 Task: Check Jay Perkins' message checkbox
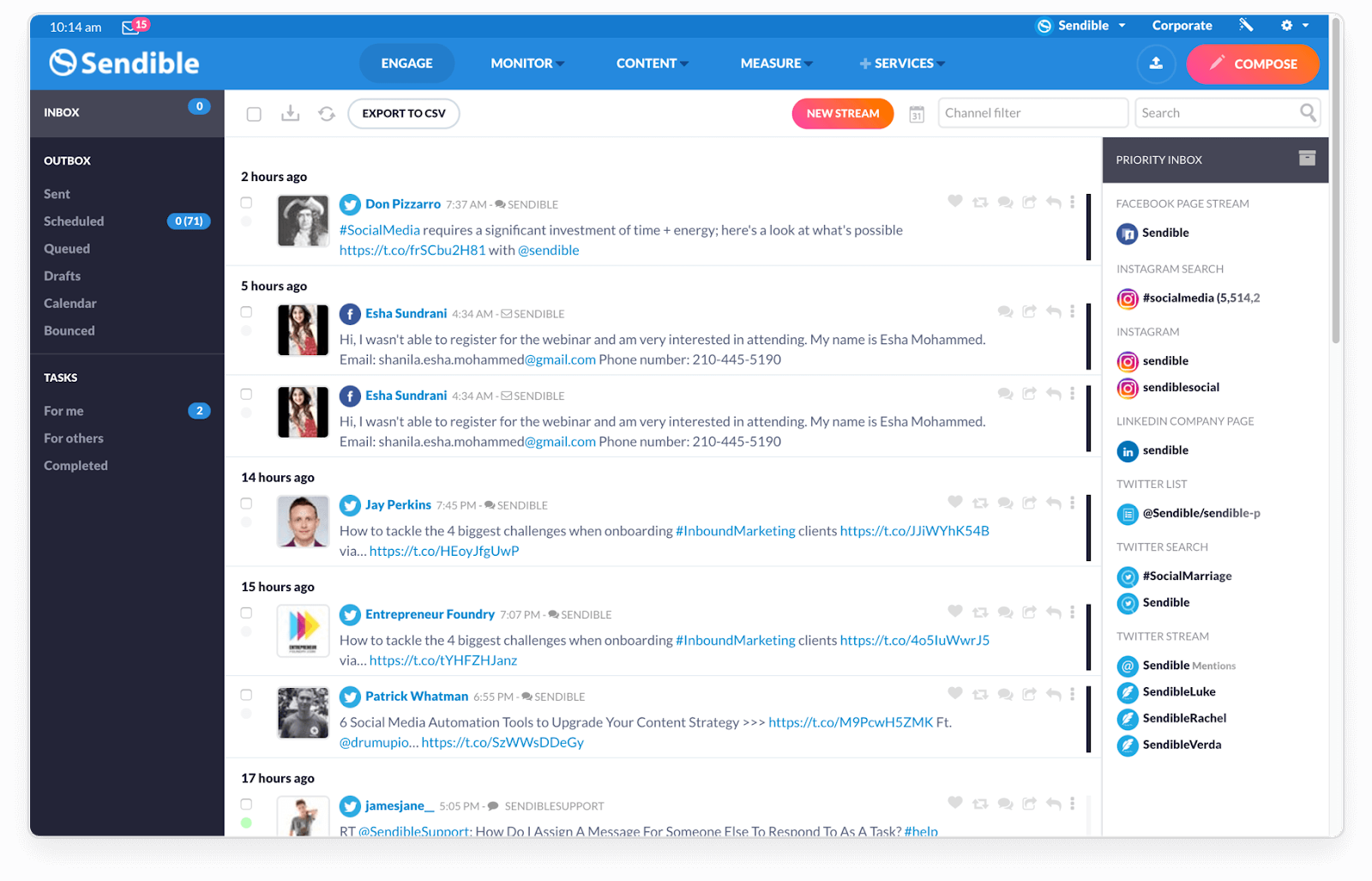point(246,504)
